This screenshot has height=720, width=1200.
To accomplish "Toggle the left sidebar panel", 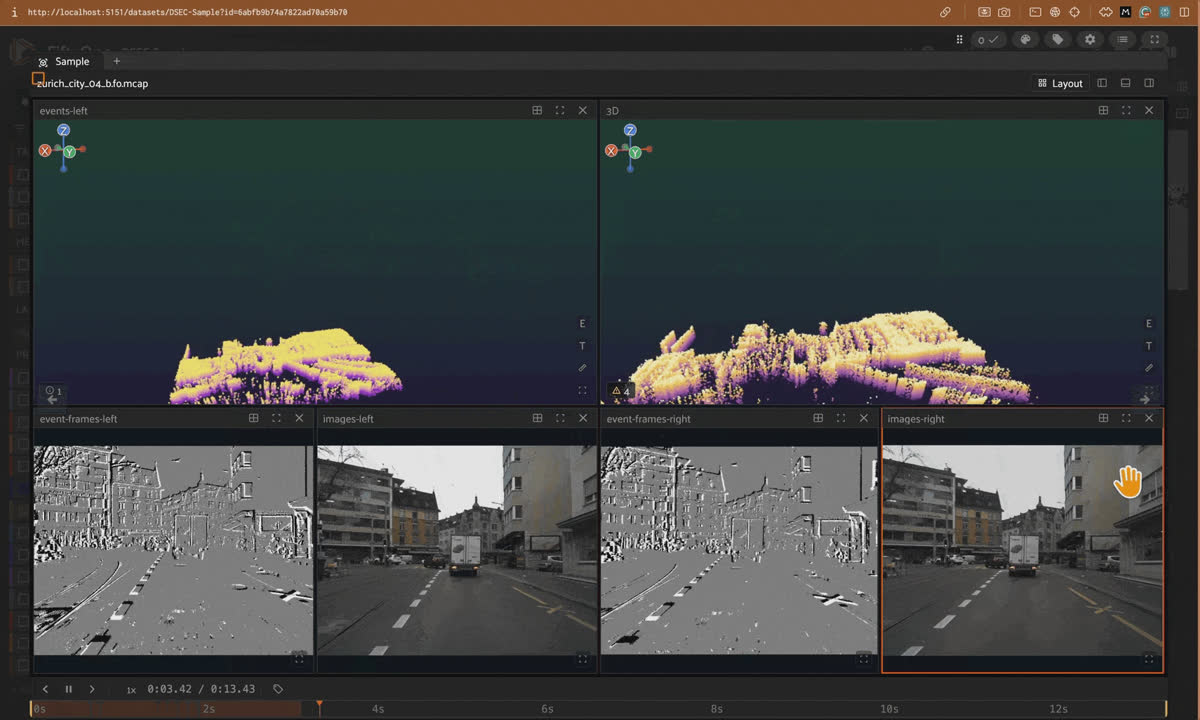I will (x=1102, y=83).
